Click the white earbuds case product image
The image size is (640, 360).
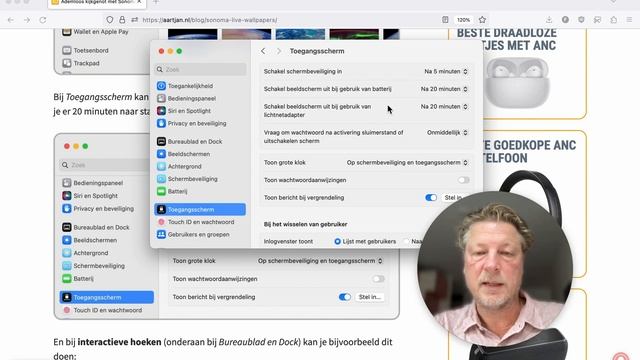tap(517, 83)
